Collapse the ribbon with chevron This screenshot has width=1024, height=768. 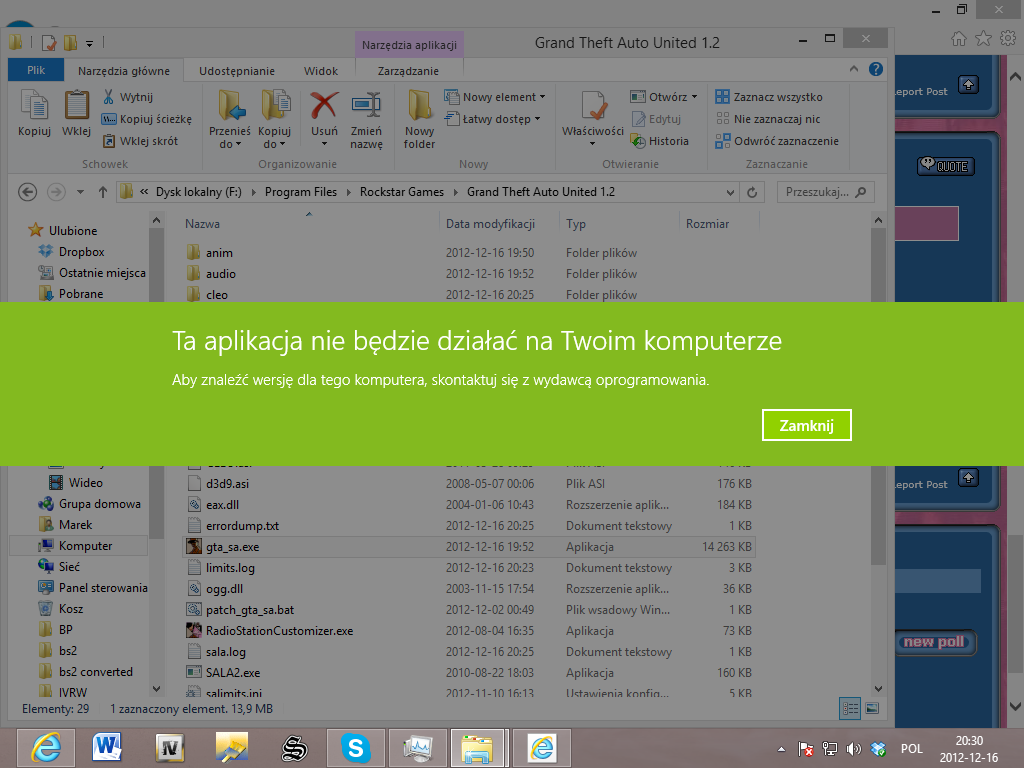[x=854, y=69]
